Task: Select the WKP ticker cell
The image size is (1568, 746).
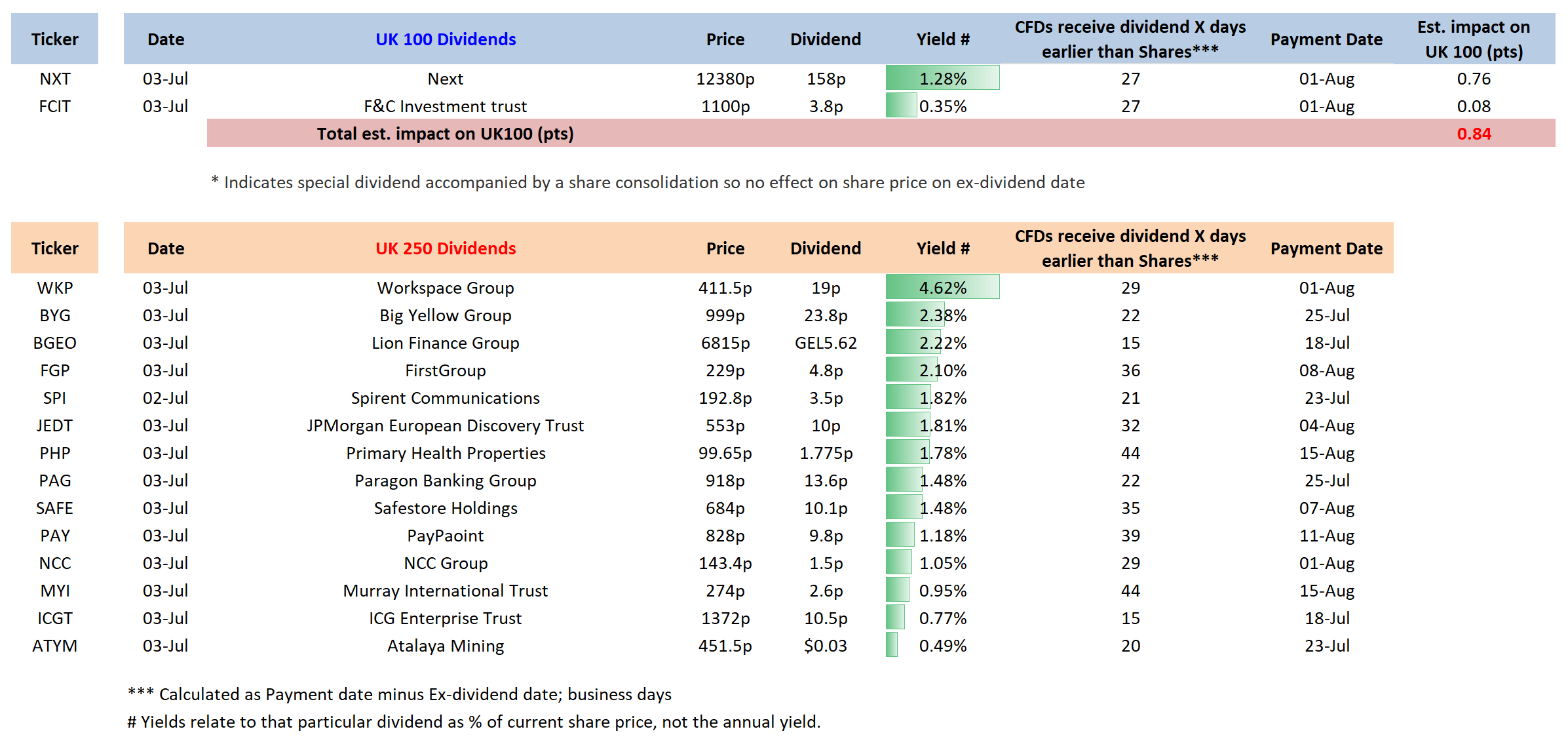Action: [55, 288]
